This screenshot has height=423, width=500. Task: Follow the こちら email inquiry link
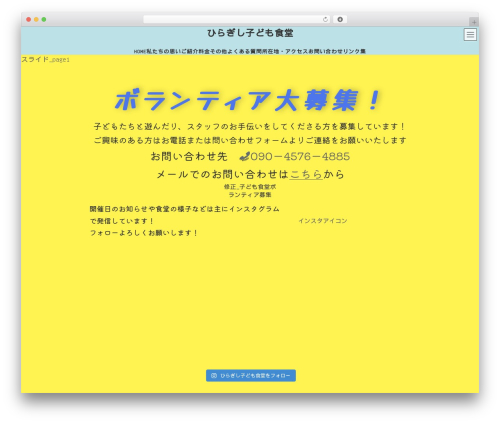click(306, 174)
